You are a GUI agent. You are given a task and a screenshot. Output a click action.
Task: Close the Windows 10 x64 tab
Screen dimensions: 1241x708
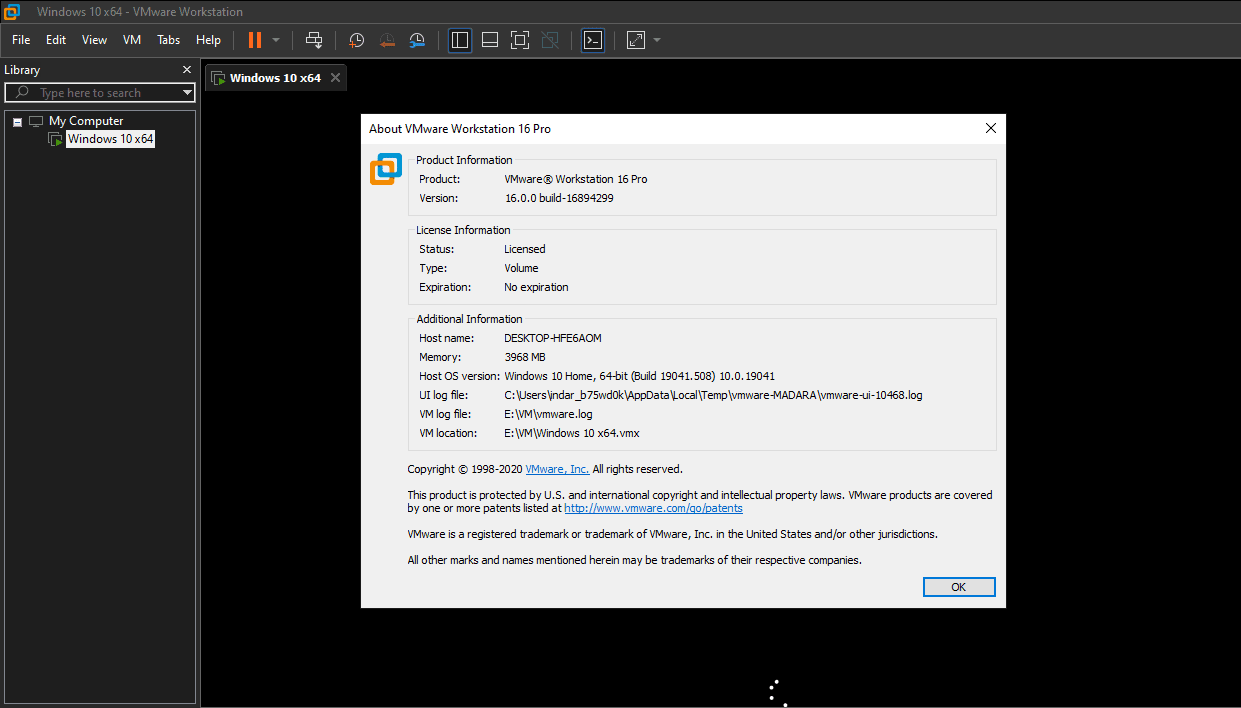pyautogui.click(x=335, y=78)
